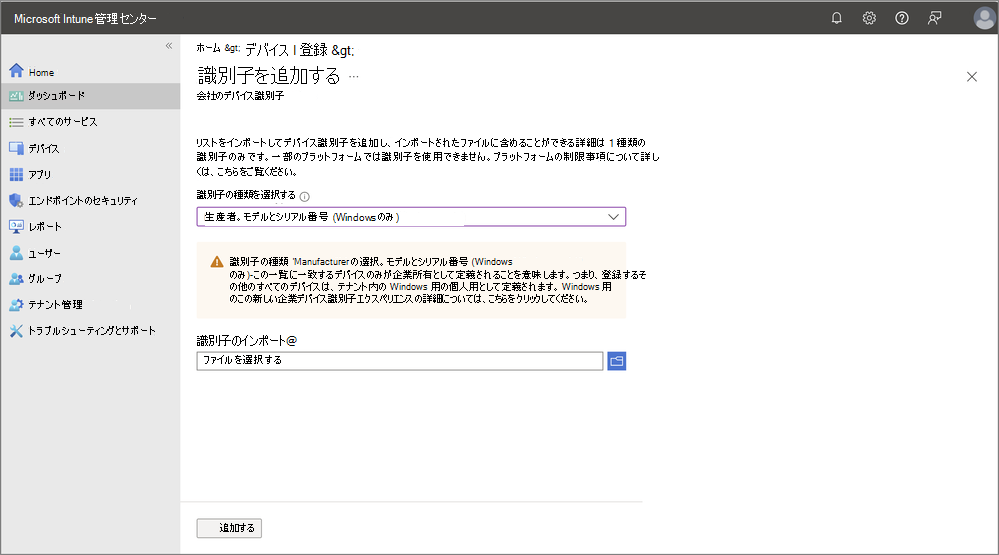Open the 識別子の種類 dropdown

point(411,217)
